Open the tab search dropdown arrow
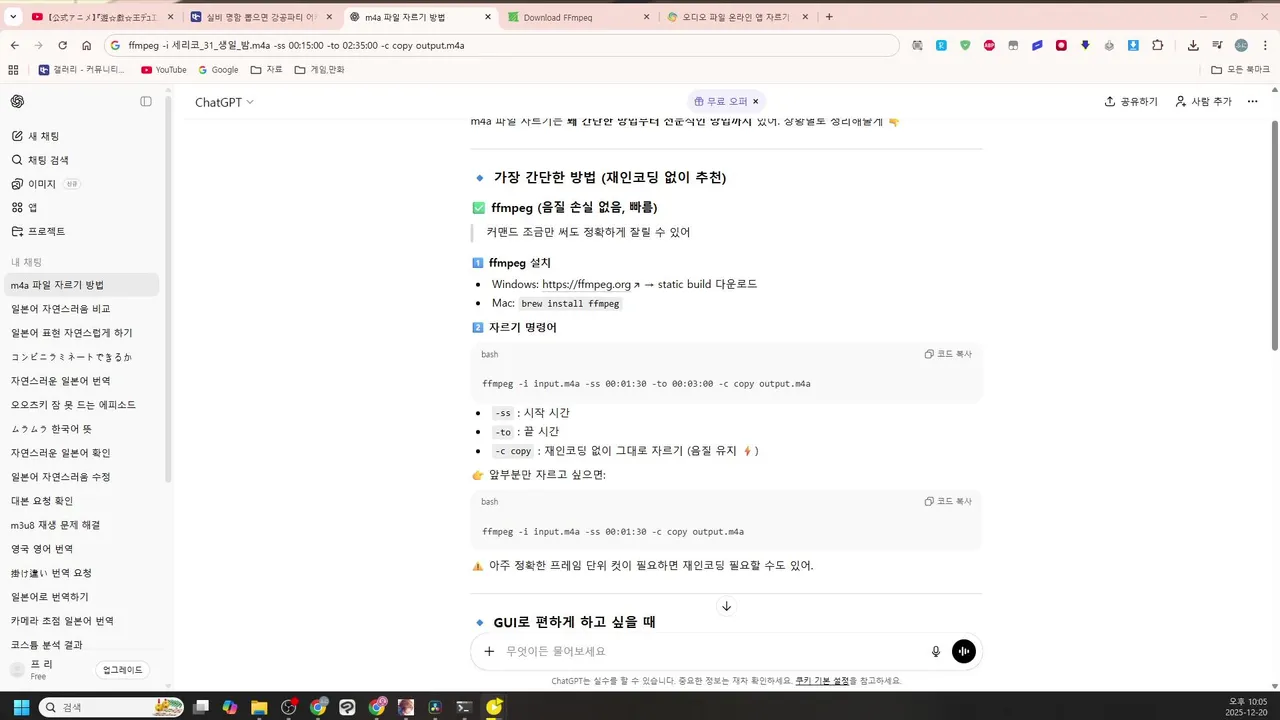This screenshot has height=720, width=1280. click(x=13, y=17)
